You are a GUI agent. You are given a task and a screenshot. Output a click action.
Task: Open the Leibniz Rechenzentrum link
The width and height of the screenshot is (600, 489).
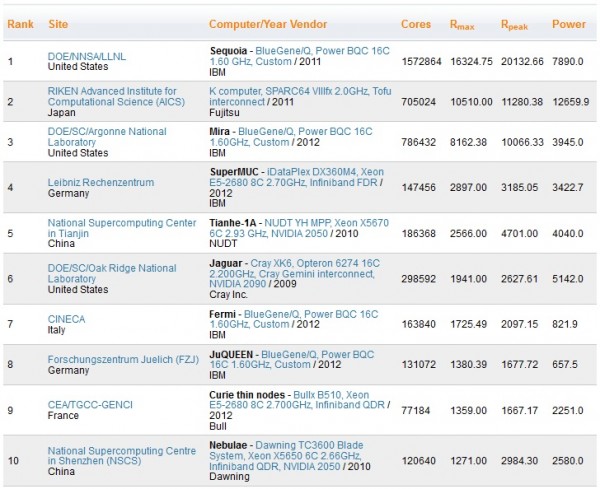pos(101,183)
